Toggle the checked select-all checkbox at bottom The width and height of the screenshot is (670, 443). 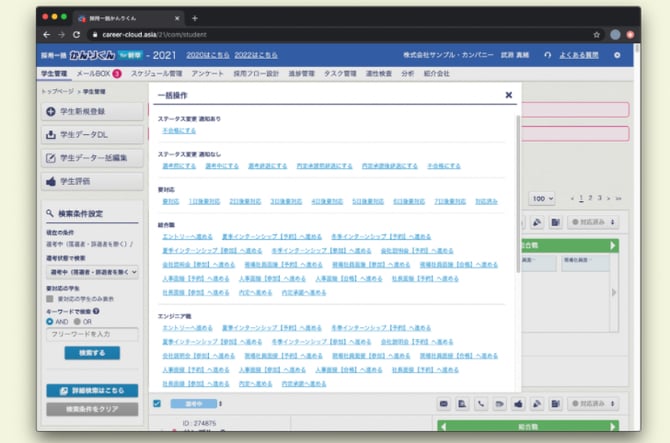[x=157, y=403]
